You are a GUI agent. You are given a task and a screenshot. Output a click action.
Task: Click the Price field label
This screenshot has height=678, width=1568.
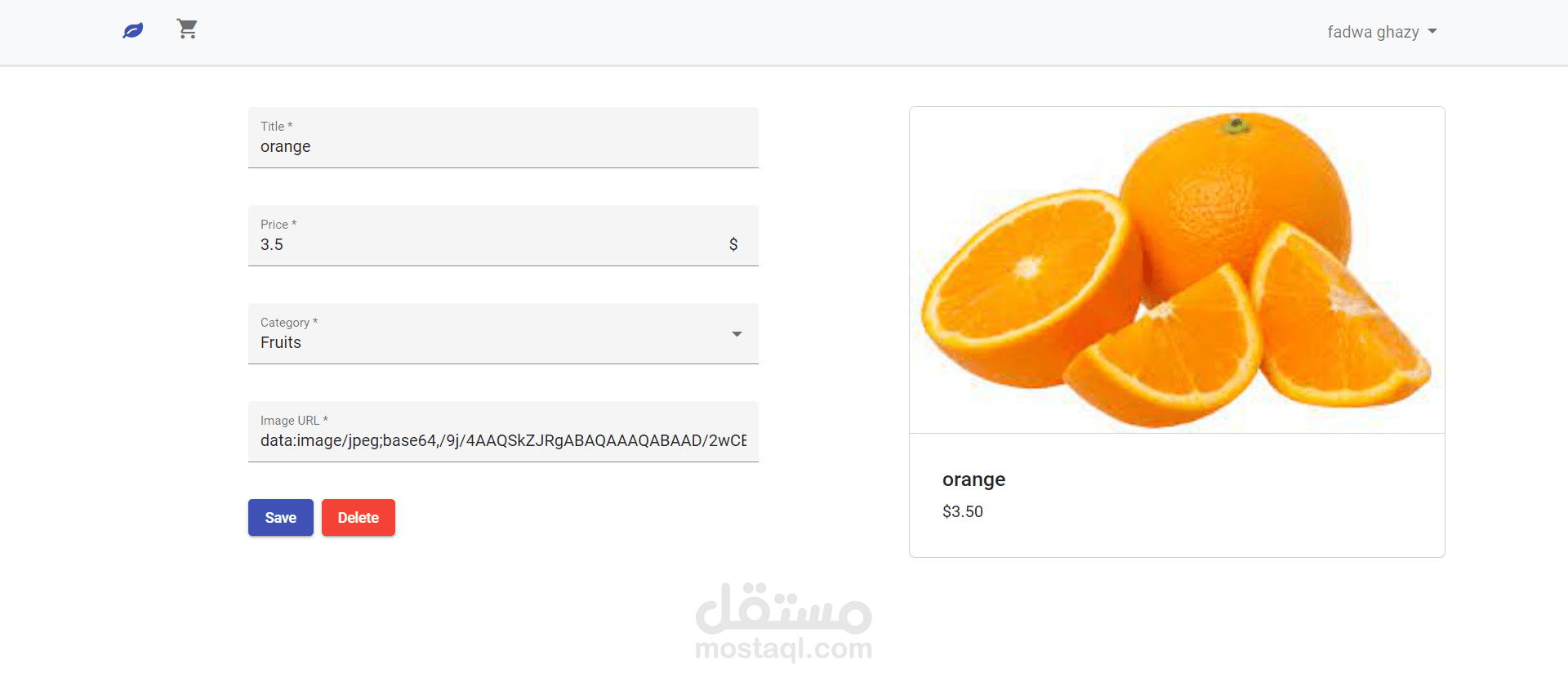278,225
